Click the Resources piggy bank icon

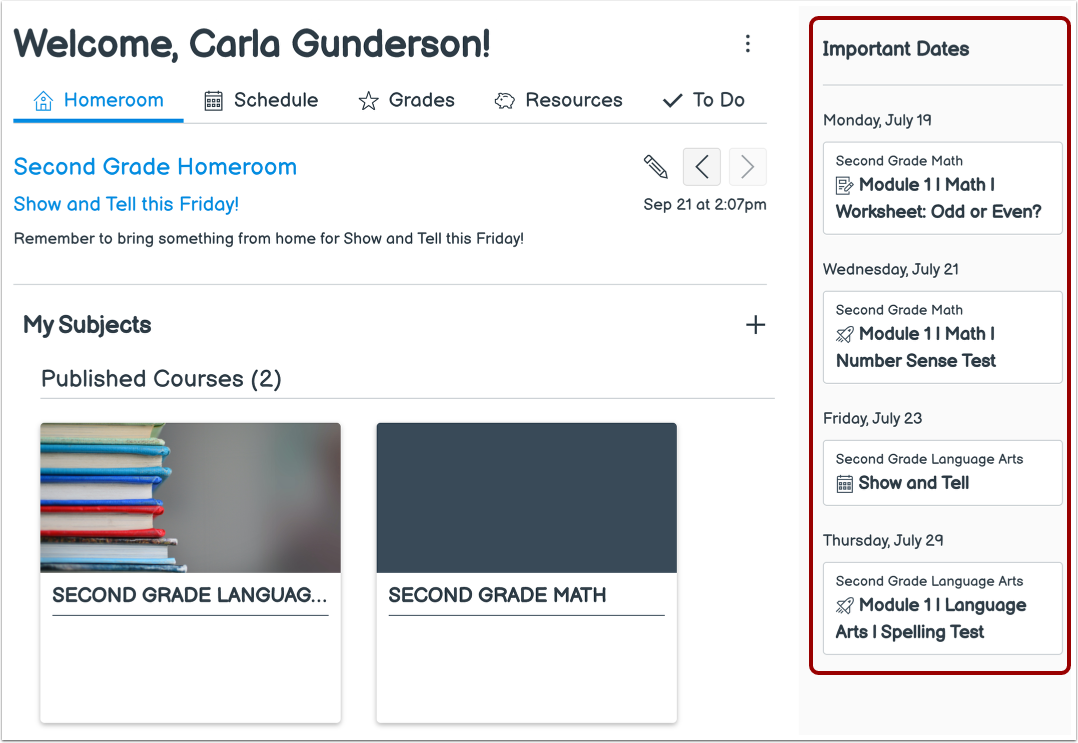pos(505,101)
